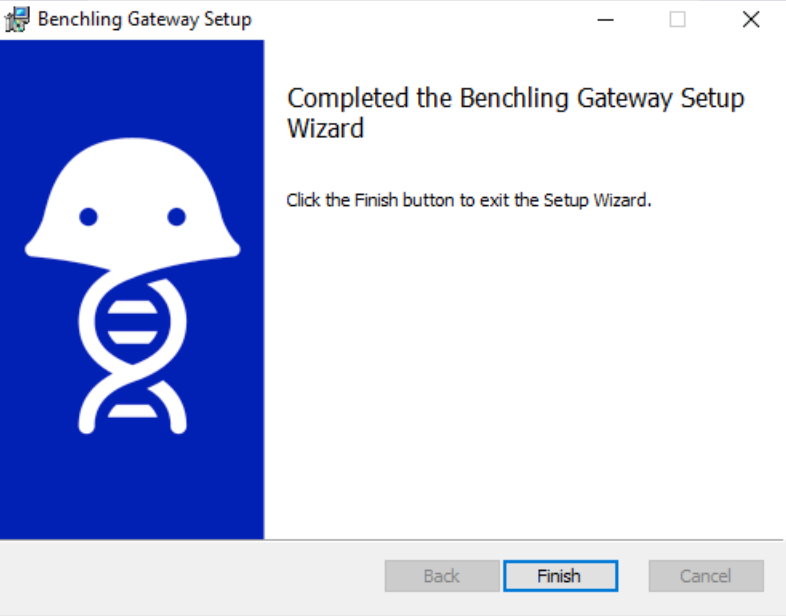This screenshot has width=786, height=616.
Task: Click the DNA helix graphic in the logo
Action: pos(132,340)
